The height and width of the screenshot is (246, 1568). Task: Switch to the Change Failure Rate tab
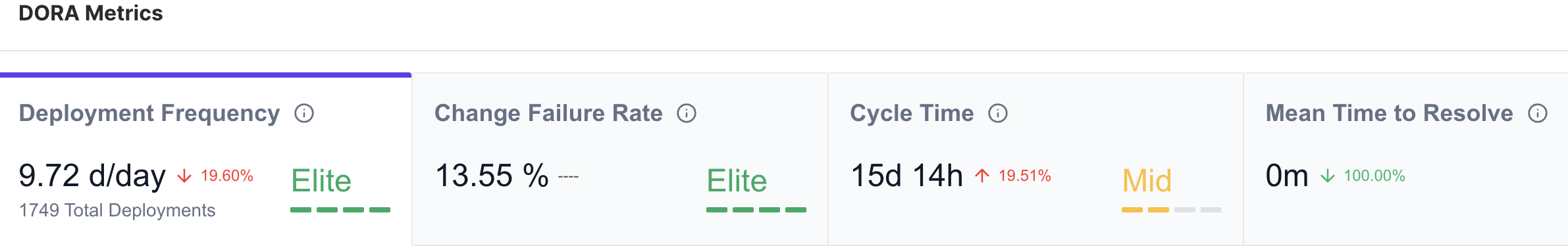[620, 159]
